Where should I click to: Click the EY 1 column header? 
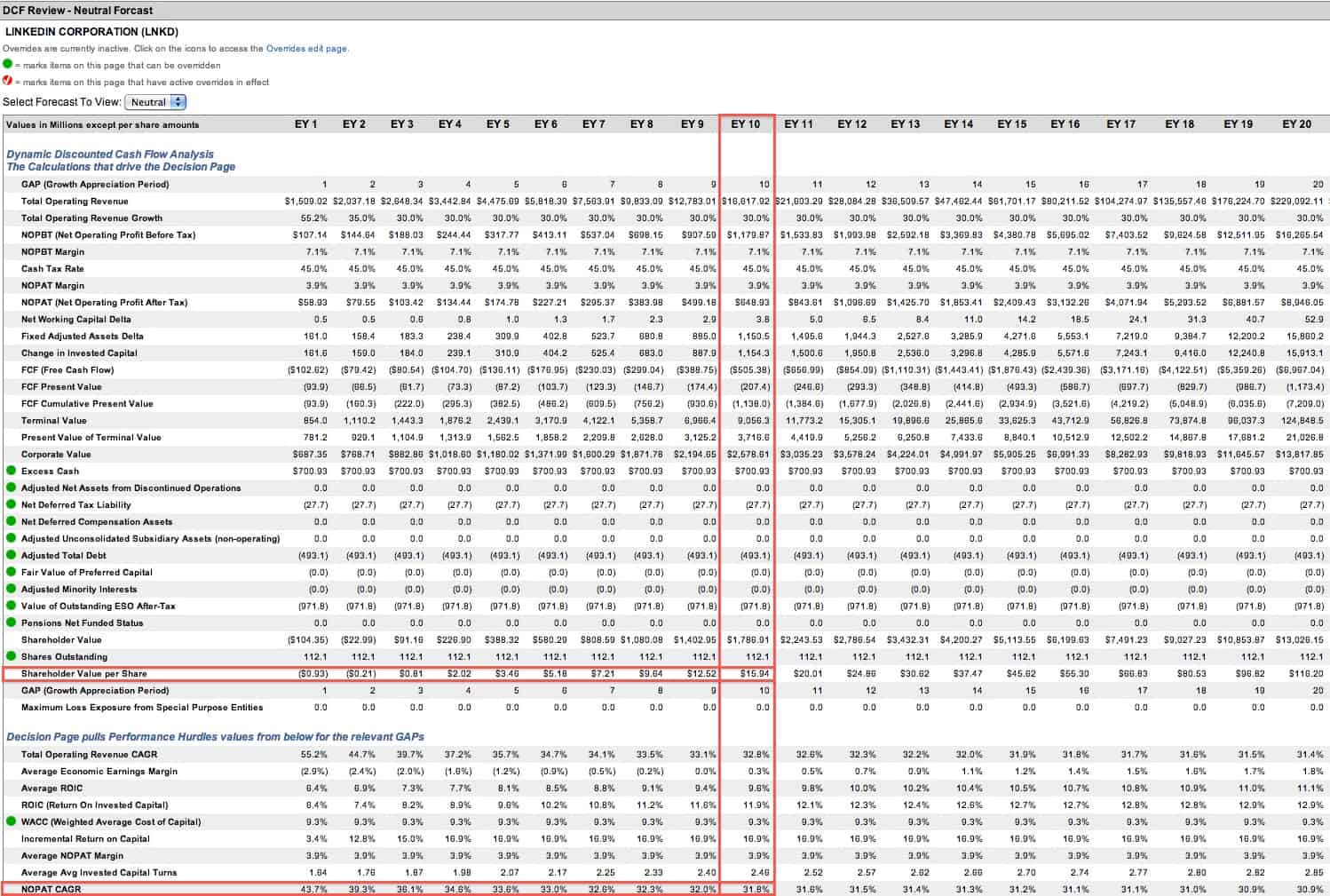point(305,124)
